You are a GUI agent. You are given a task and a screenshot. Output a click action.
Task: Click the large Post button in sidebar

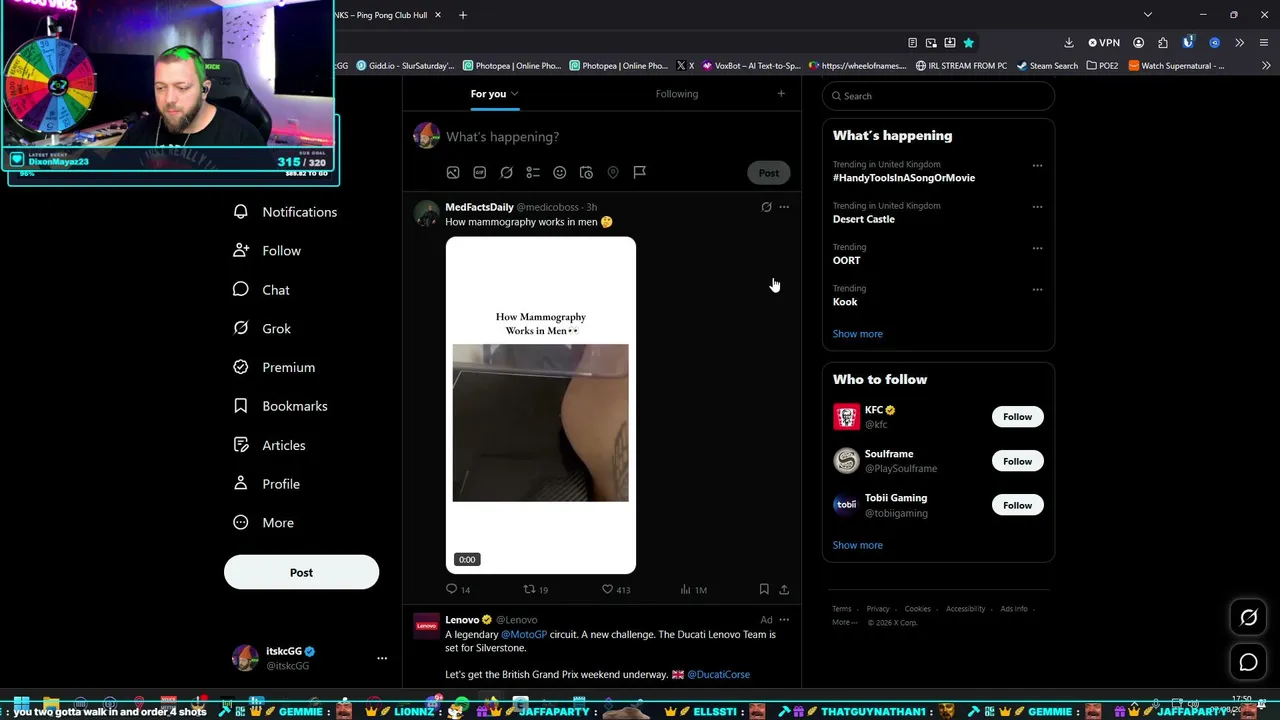[x=301, y=573]
